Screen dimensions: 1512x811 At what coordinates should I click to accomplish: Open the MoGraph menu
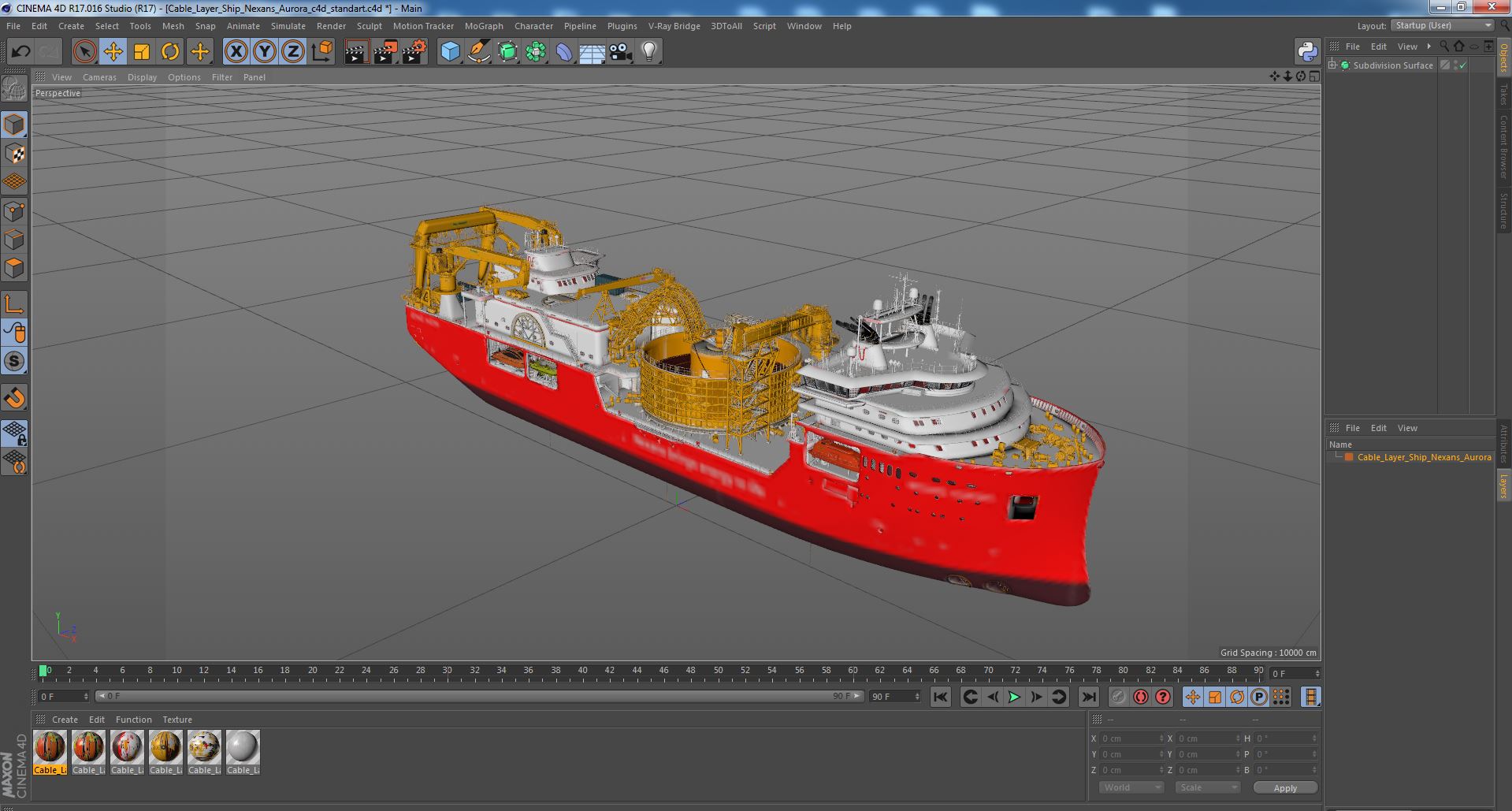(x=484, y=26)
